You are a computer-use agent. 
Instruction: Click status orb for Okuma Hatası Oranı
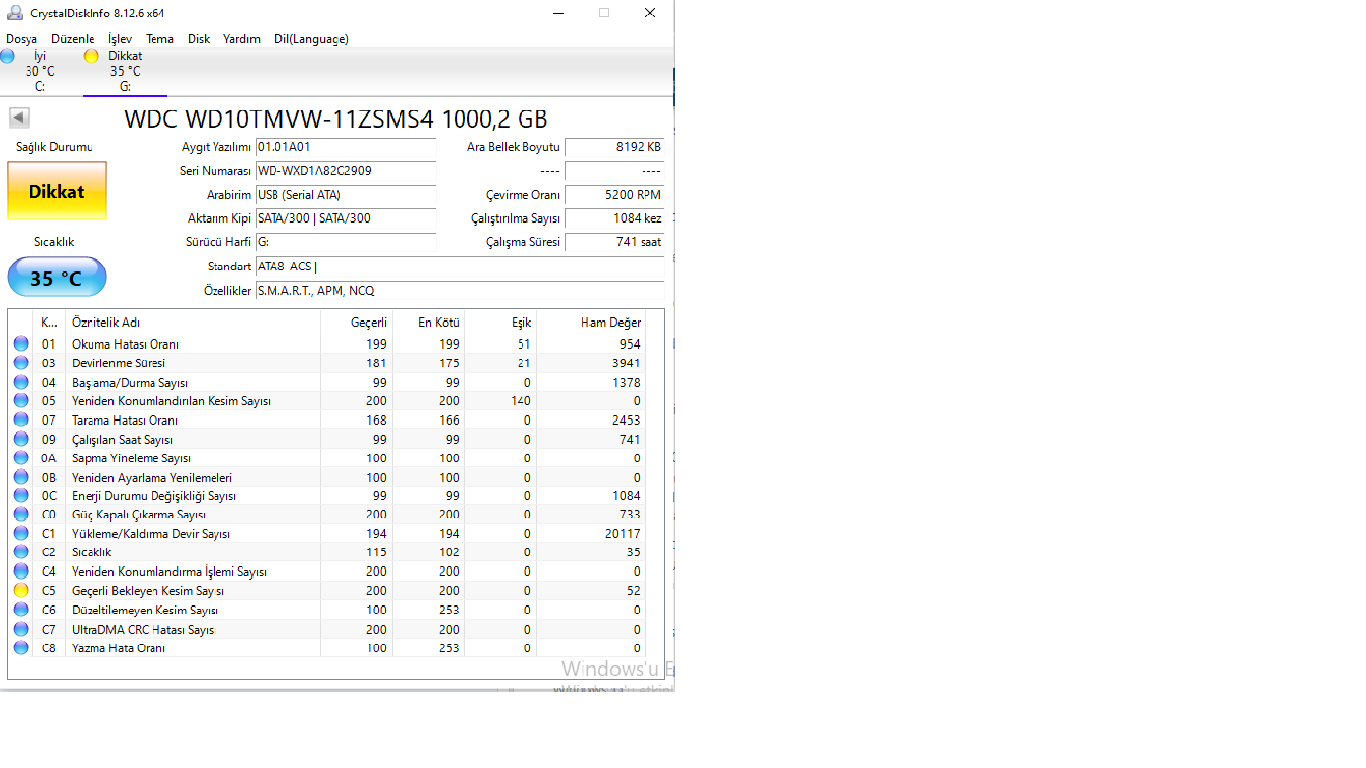coord(21,344)
